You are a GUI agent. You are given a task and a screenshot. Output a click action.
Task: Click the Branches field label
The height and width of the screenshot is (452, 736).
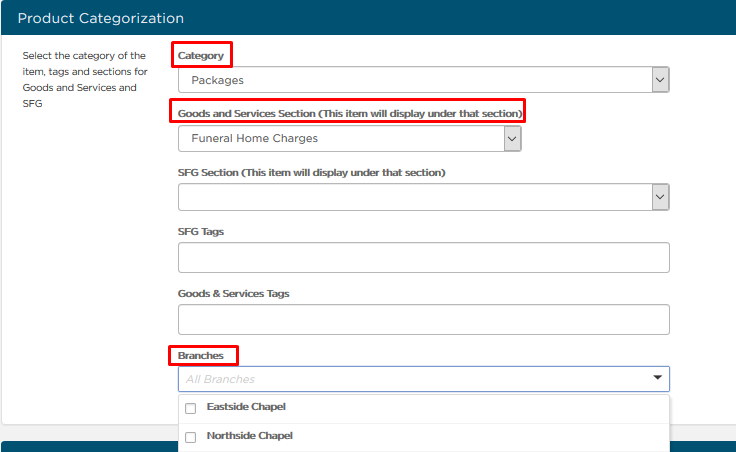(200, 356)
